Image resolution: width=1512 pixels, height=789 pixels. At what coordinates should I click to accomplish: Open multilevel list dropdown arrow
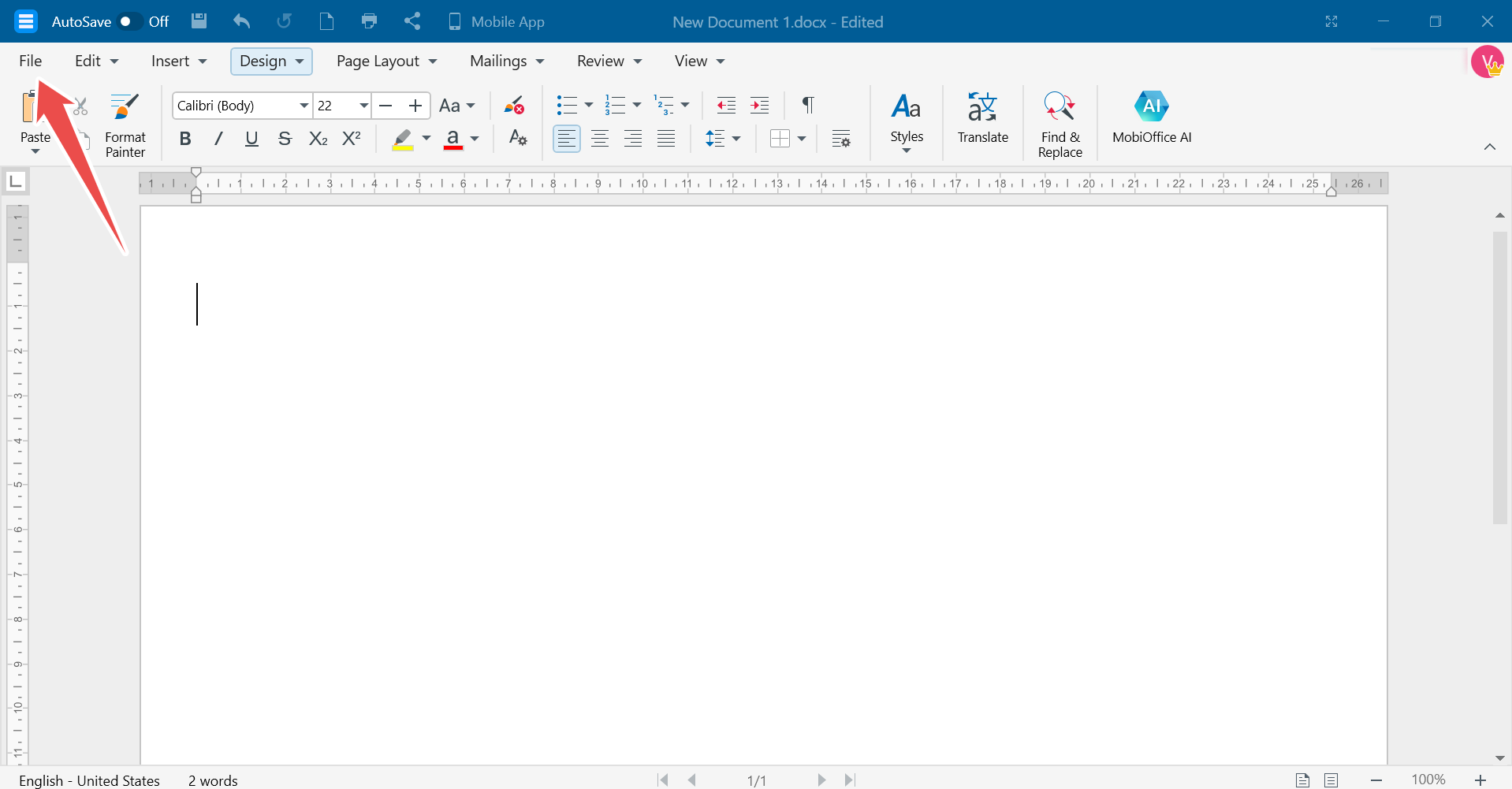tap(685, 105)
